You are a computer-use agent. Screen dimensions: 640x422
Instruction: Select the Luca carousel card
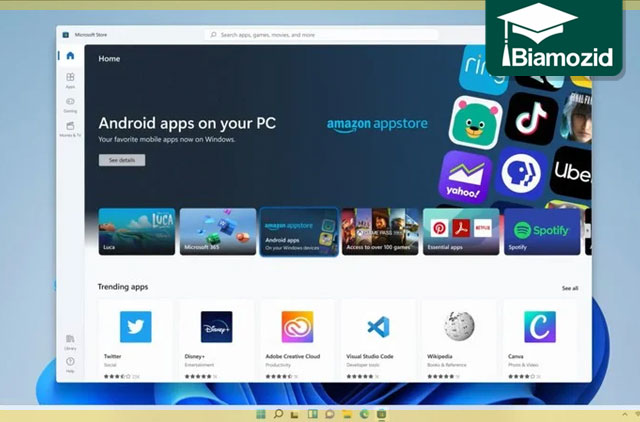(x=137, y=231)
